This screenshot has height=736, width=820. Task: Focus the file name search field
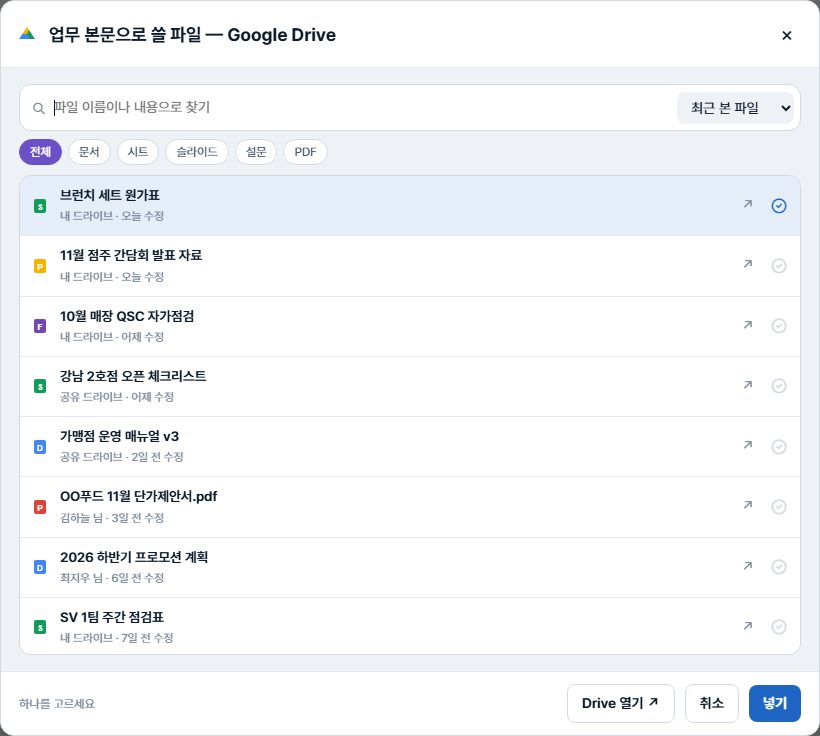click(362, 108)
